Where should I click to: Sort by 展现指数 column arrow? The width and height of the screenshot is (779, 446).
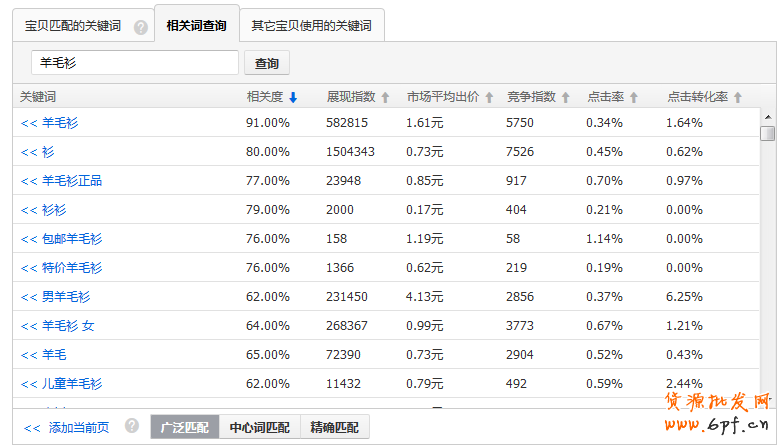(385, 98)
